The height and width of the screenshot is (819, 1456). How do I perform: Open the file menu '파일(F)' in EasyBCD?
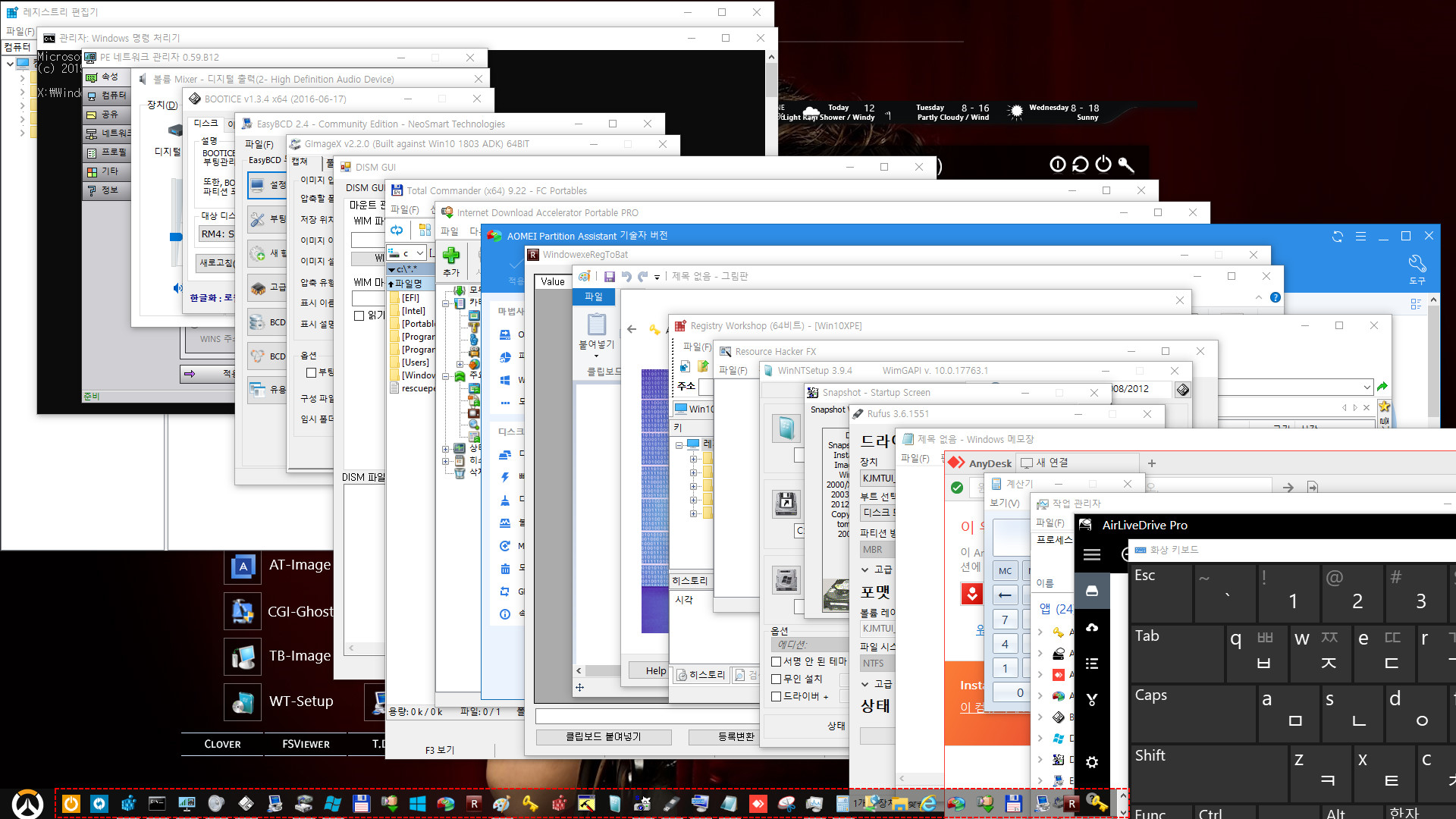259,144
